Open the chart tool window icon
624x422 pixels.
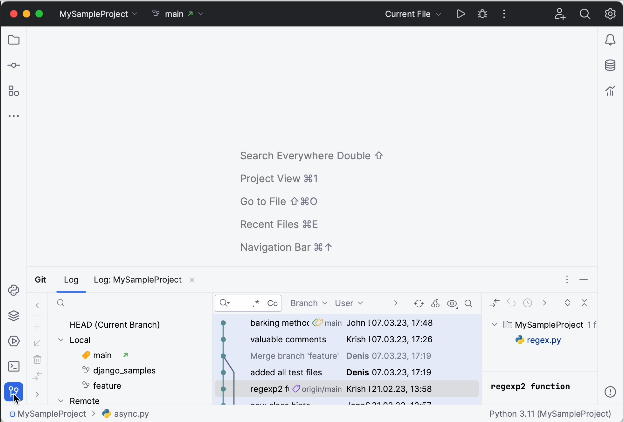(x=610, y=91)
